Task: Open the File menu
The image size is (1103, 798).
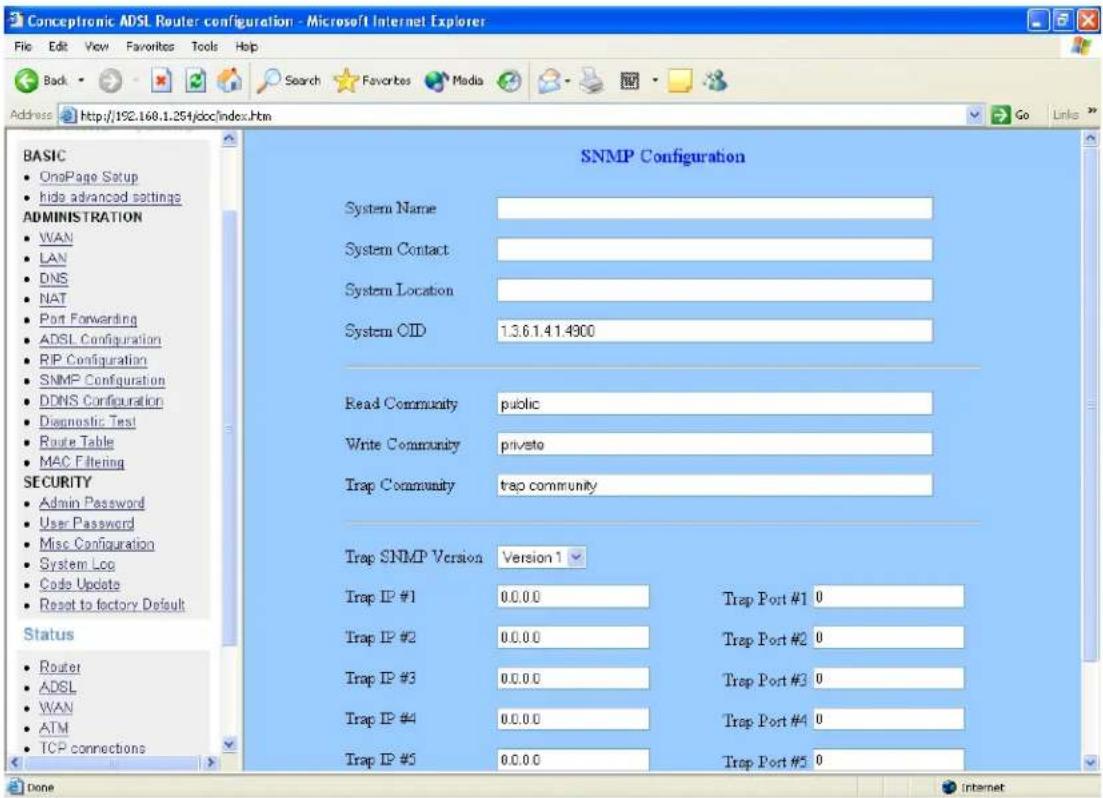Action: [23, 46]
